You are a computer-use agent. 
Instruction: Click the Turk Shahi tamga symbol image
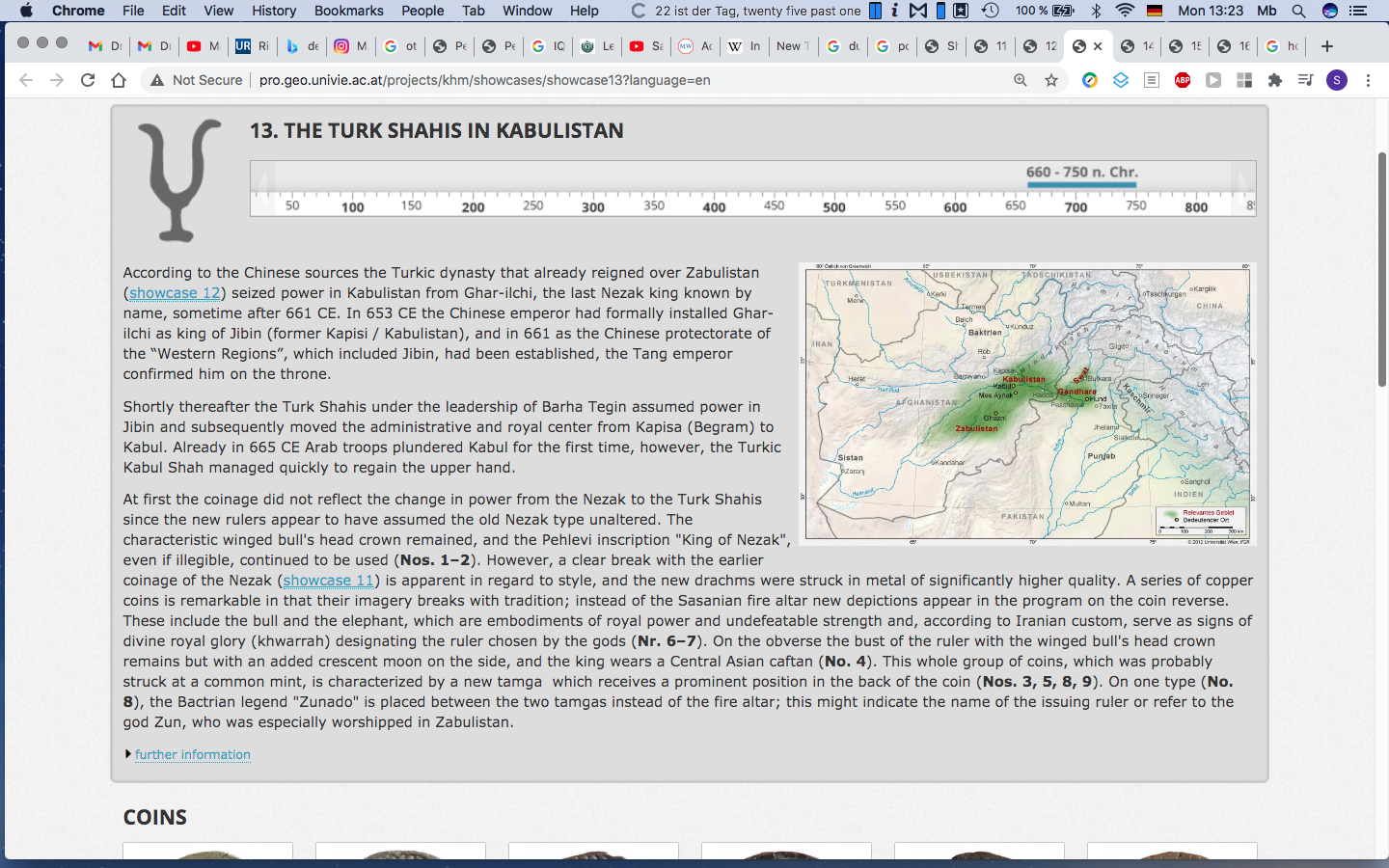pyautogui.click(x=178, y=180)
